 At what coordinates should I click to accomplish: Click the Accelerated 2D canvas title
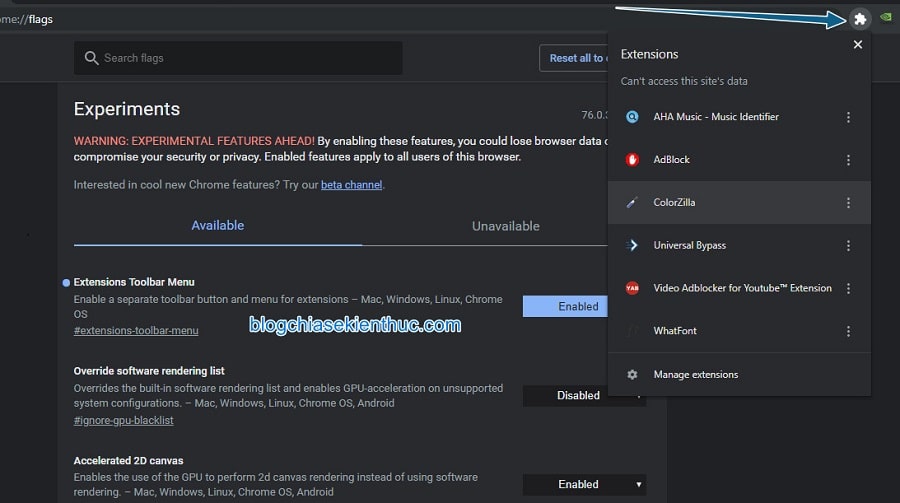coord(129,461)
